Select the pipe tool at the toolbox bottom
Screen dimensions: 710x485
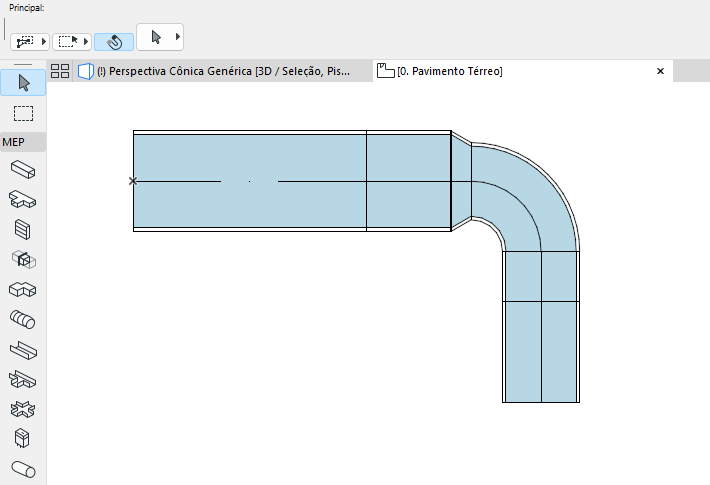click(23, 470)
